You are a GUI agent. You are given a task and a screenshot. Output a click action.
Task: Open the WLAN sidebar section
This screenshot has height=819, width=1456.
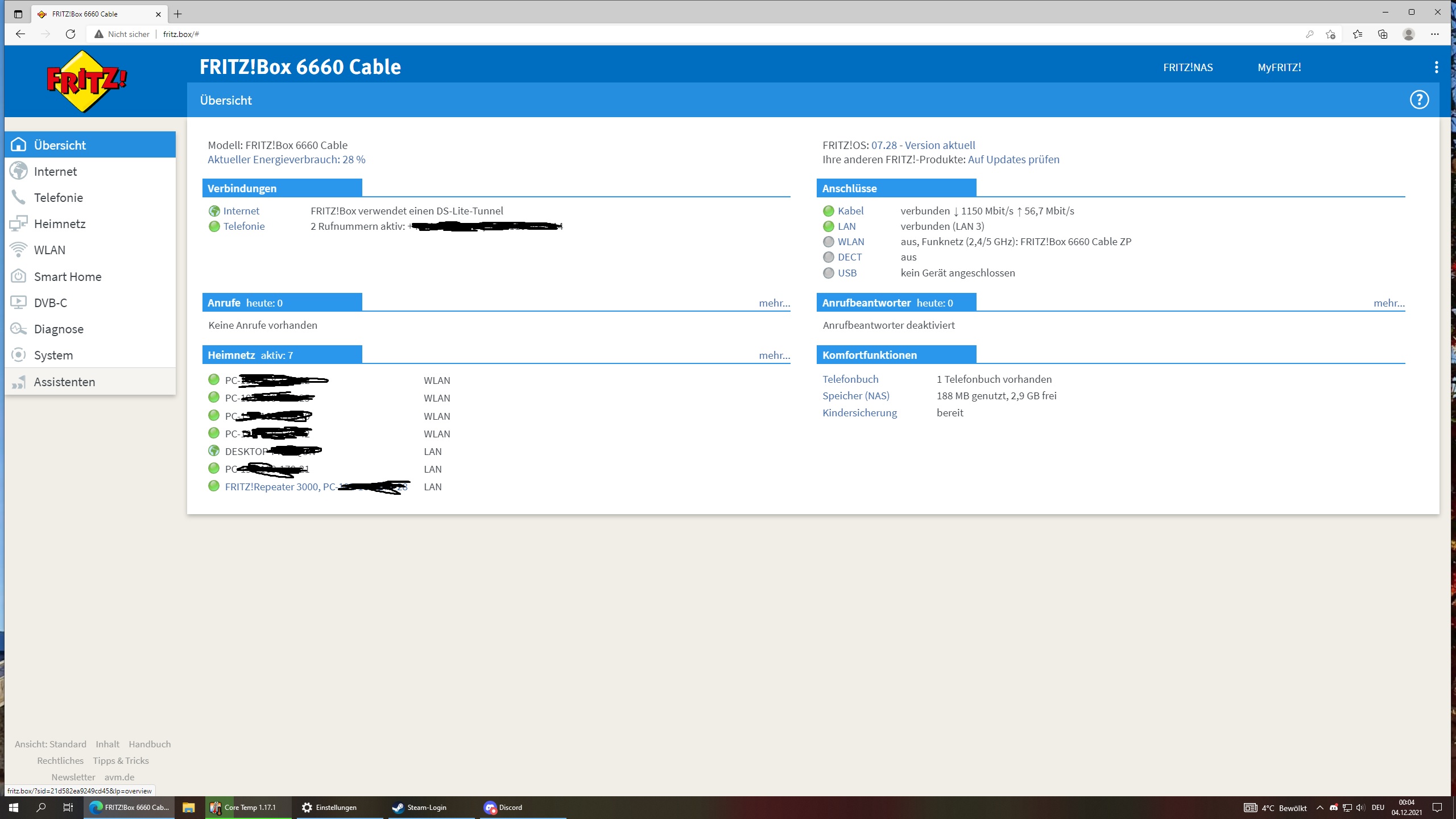click(x=49, y=250)
